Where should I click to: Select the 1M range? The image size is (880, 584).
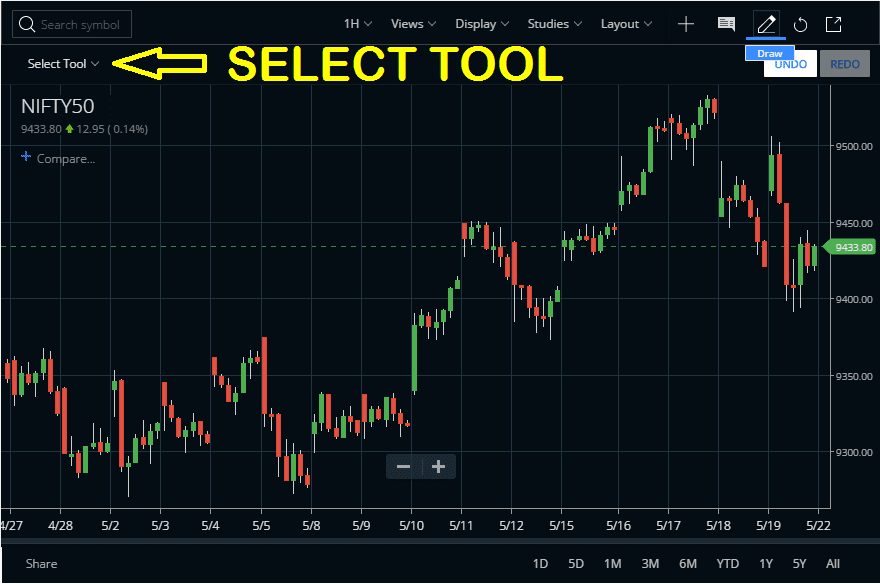pyautogui.click(x=612, y=564)
